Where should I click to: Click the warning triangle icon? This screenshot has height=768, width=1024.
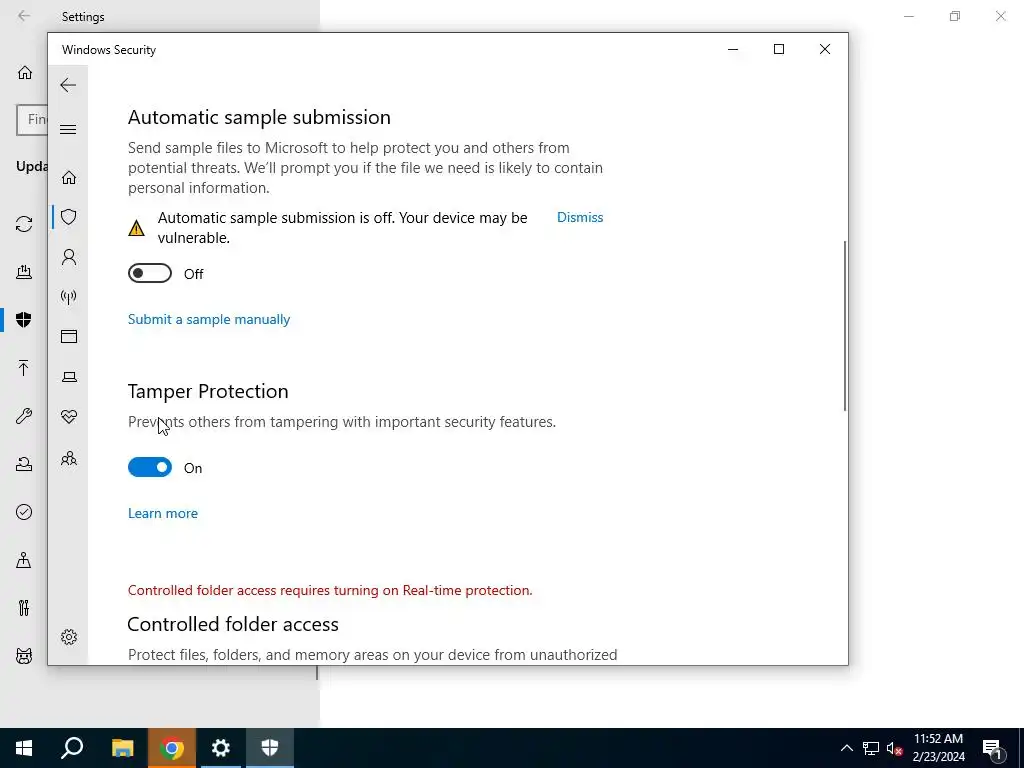tap(136, 228)
